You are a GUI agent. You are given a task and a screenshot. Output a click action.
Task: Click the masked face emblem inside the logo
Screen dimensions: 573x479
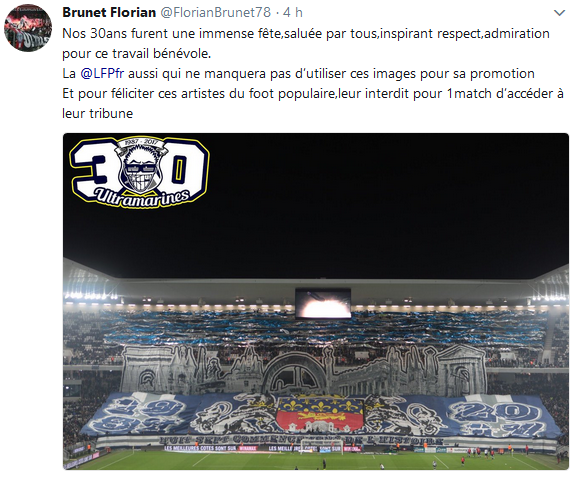tap(140, 166)
